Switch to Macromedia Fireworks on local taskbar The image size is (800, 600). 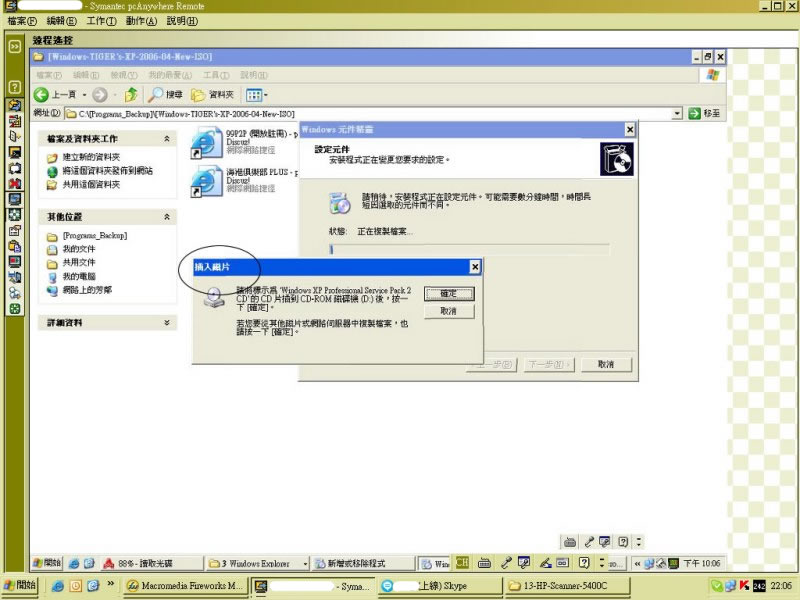click(186, 586)
